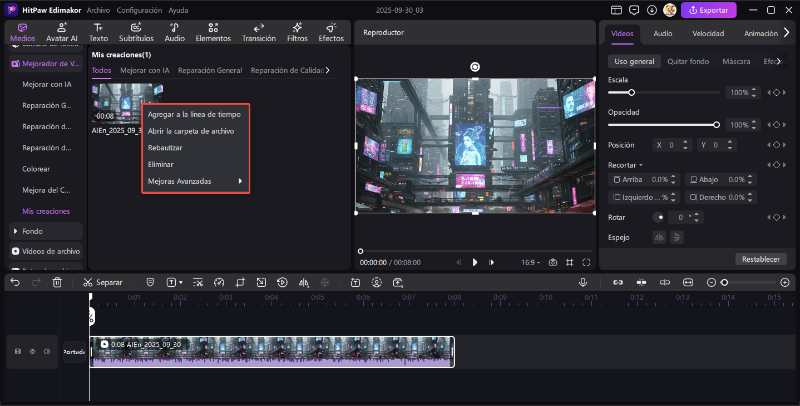Click the microphone voice-over icon
Viewport: 800px width, 406px height.
click(x=582, y=282)
